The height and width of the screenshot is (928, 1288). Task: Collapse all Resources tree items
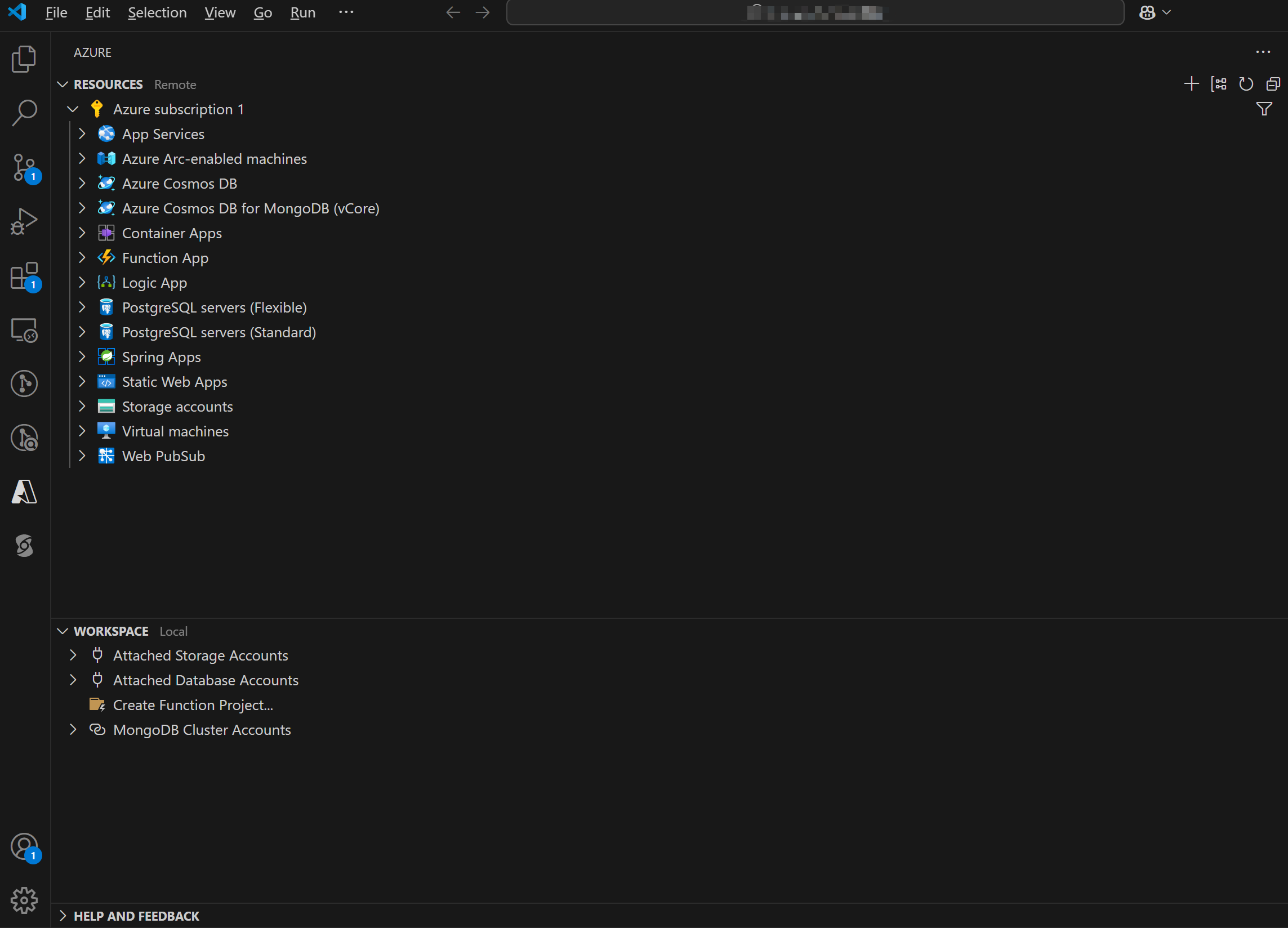click(1273, 84)
